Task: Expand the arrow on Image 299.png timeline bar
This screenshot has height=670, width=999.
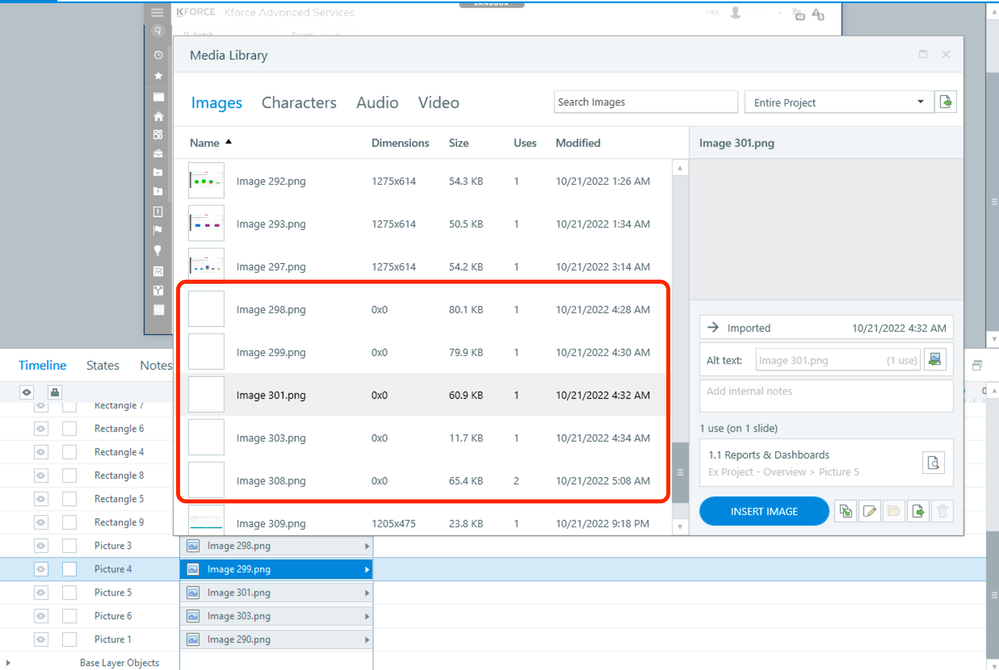Action: (x=367, y=570)
